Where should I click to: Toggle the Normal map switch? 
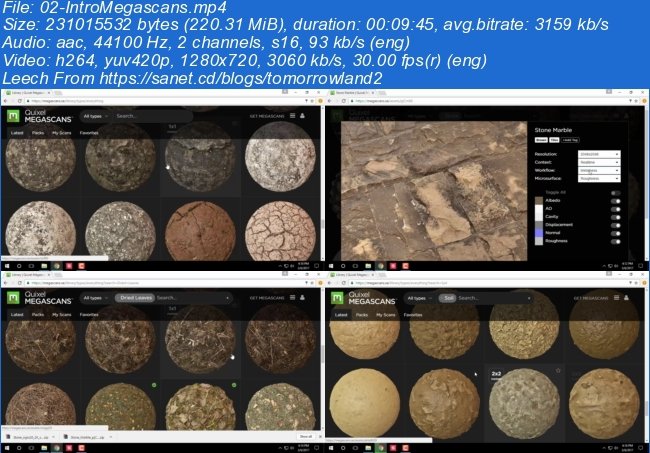click(616, 233)
